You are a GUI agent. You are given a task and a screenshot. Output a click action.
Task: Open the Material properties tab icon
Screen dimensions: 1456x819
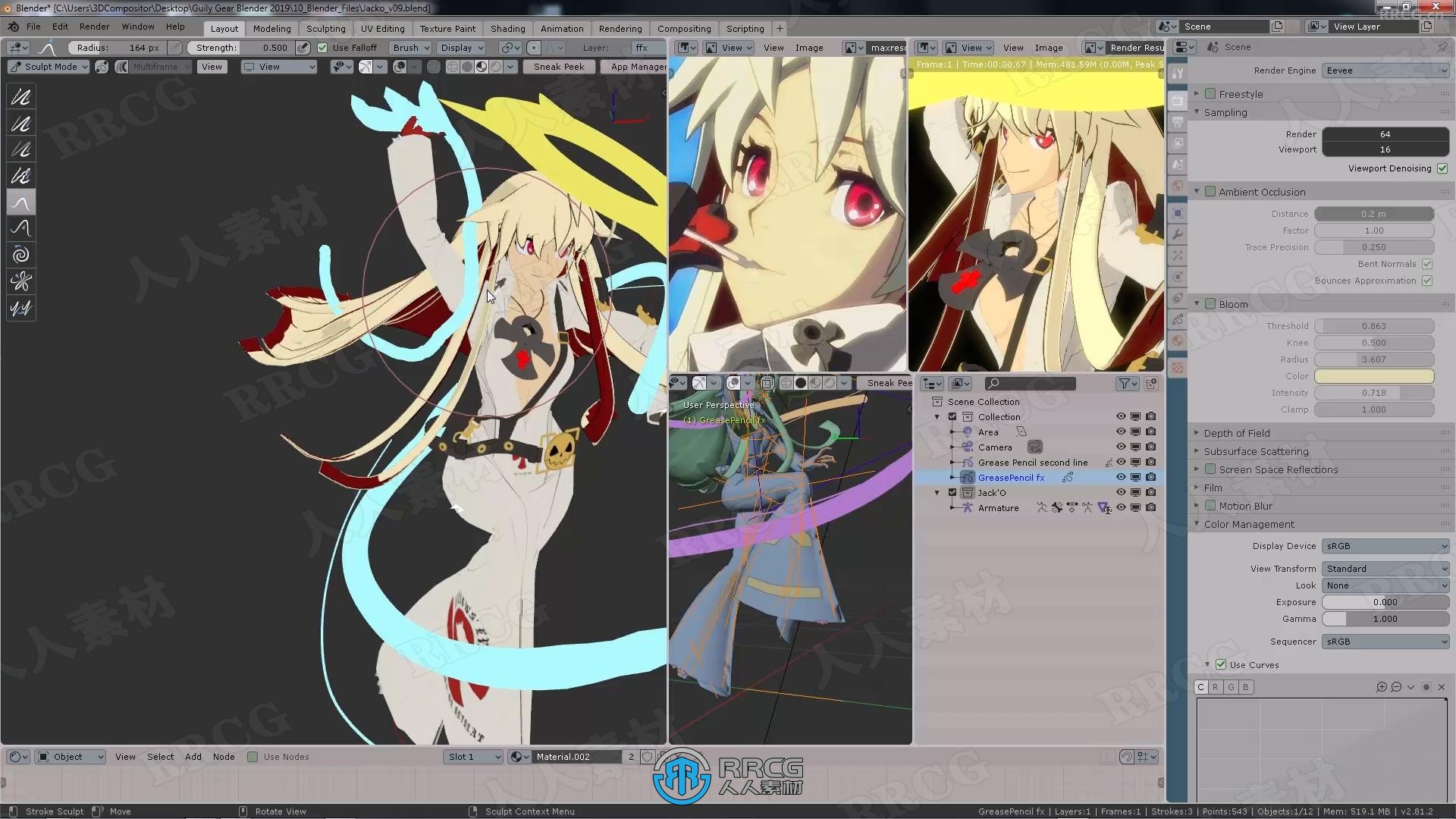[x=1178, y=340]
